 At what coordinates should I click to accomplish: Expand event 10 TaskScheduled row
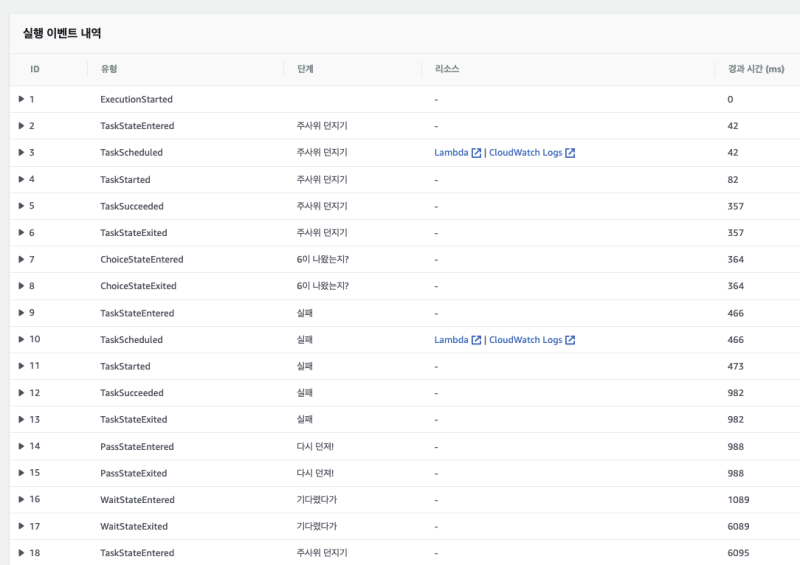(x=21, y=340)
